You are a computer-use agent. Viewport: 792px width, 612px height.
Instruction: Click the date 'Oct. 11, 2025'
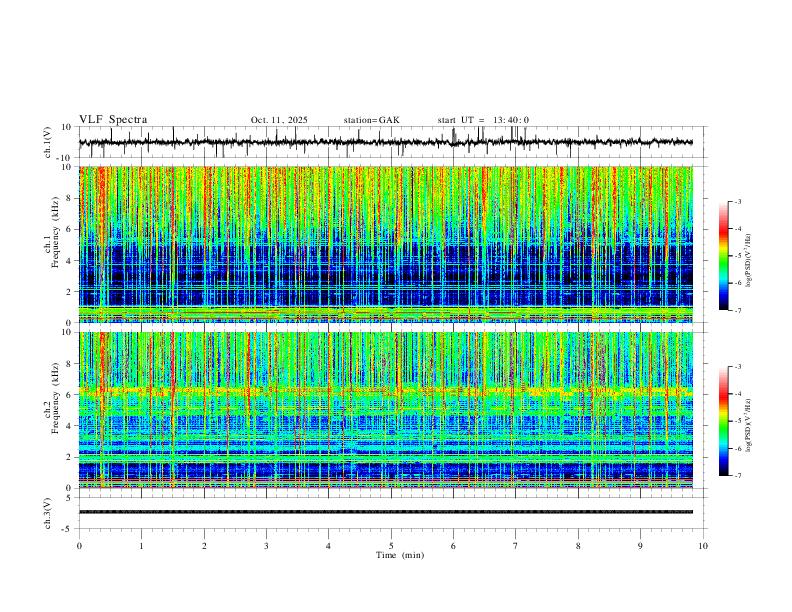click(x=279, y=120)
